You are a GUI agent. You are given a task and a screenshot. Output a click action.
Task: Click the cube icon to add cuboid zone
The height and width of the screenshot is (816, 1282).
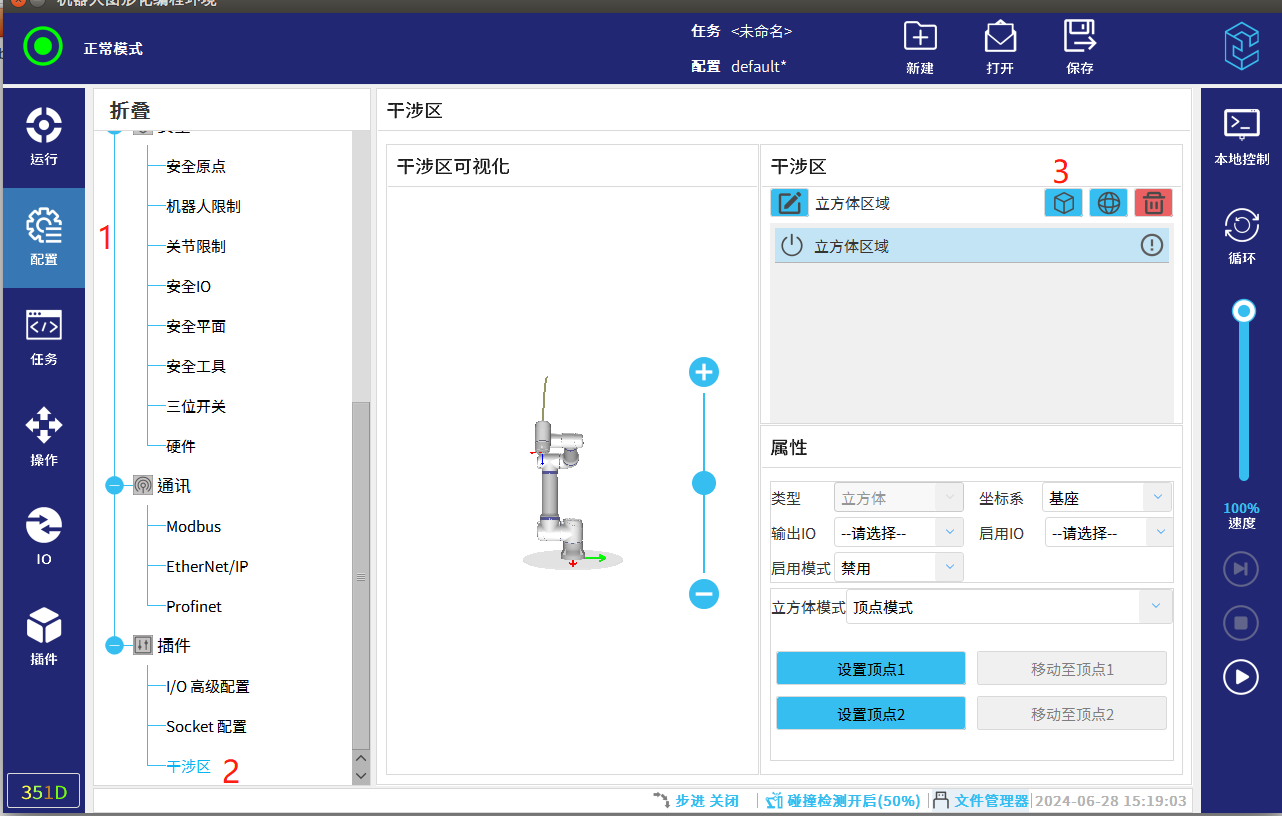click(x=1063, y=203)
